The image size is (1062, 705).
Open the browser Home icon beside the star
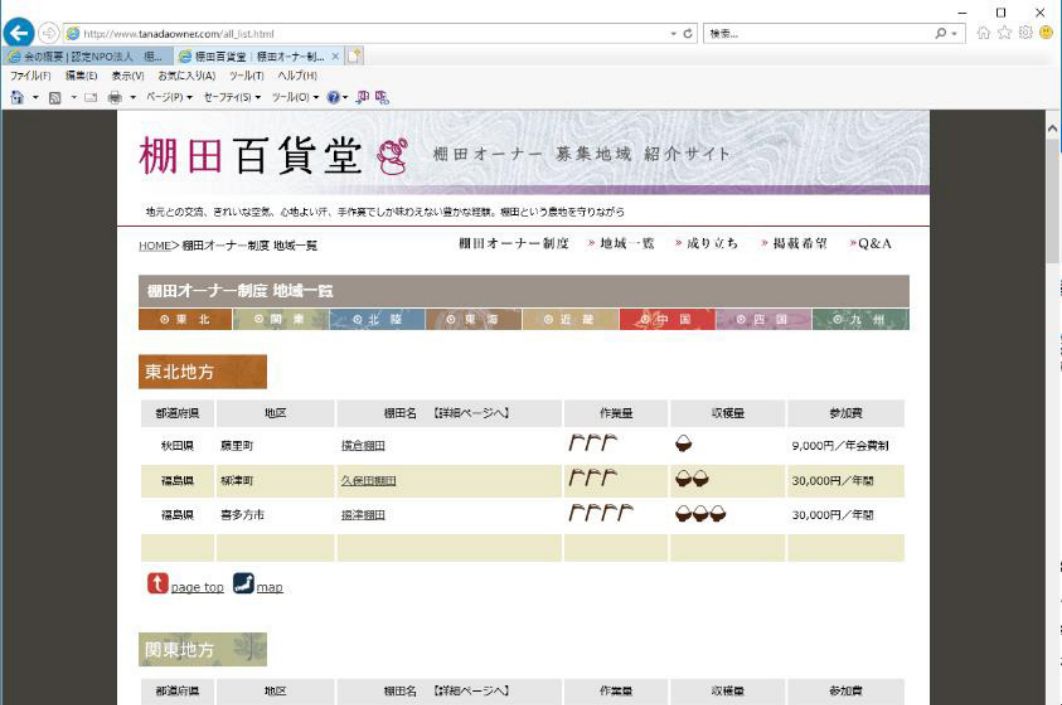click(983, 33)
